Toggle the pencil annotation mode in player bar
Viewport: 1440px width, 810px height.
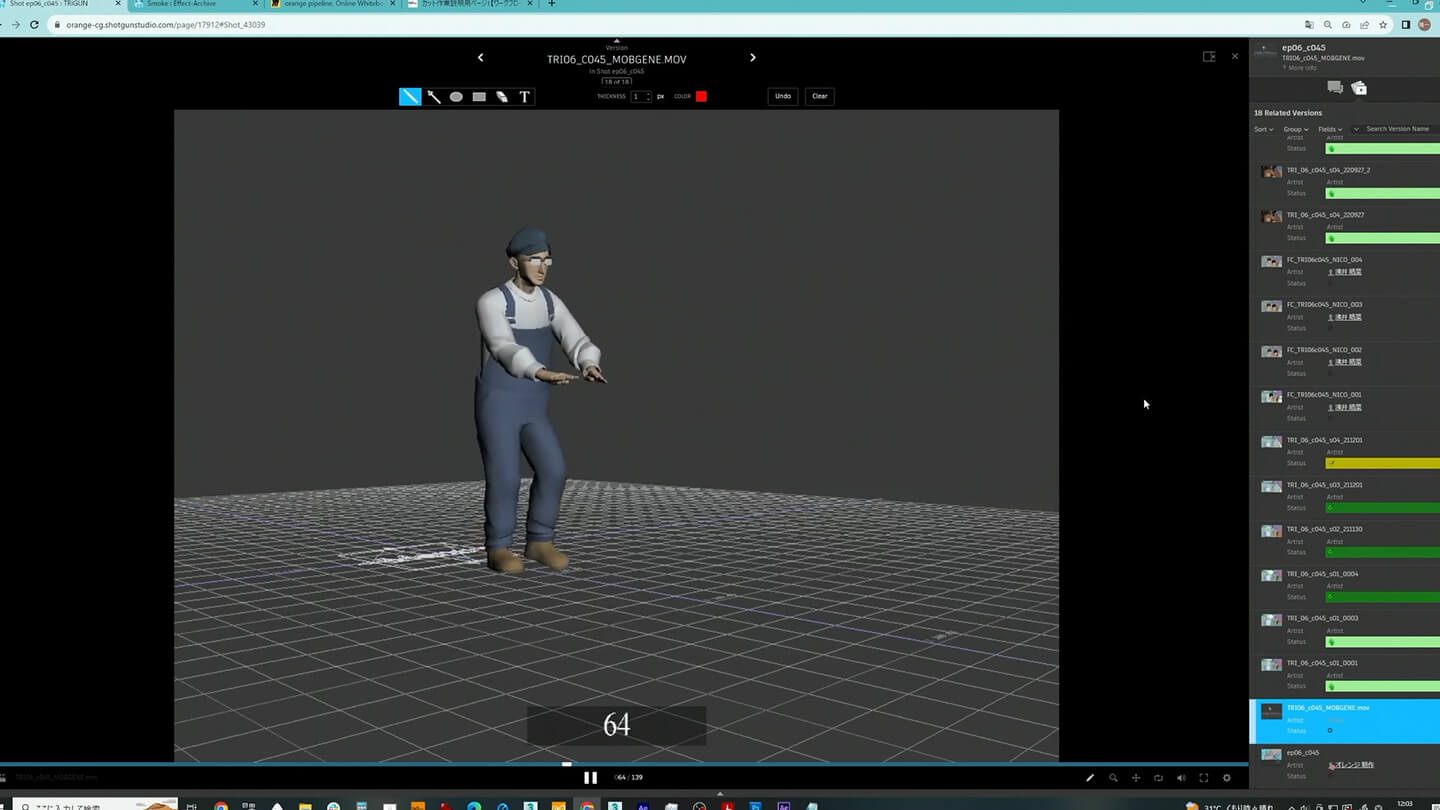pos(1090,778)
